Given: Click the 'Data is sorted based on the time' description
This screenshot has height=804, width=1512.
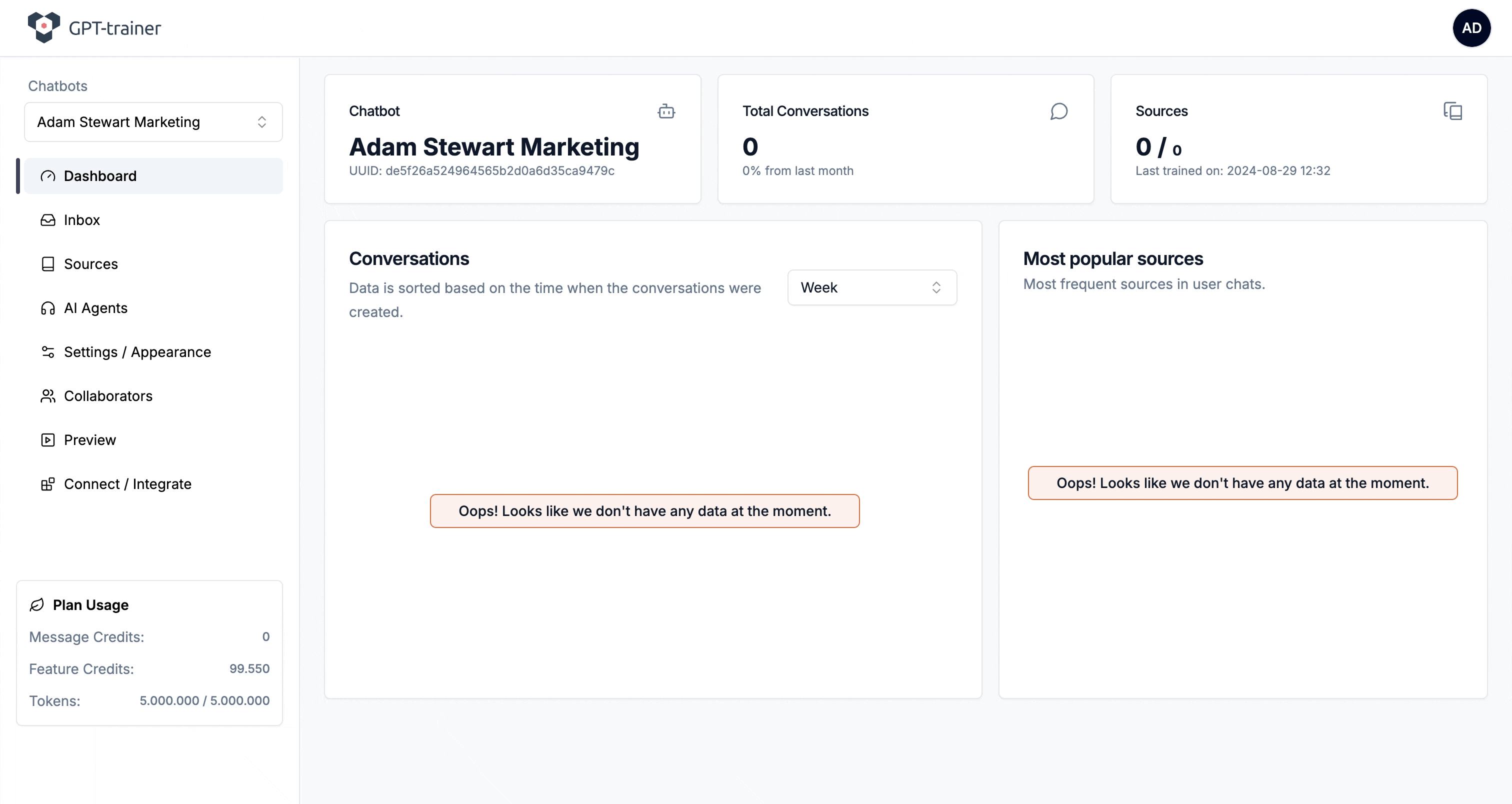Looking at the screenshot, I should coord(554,300).
